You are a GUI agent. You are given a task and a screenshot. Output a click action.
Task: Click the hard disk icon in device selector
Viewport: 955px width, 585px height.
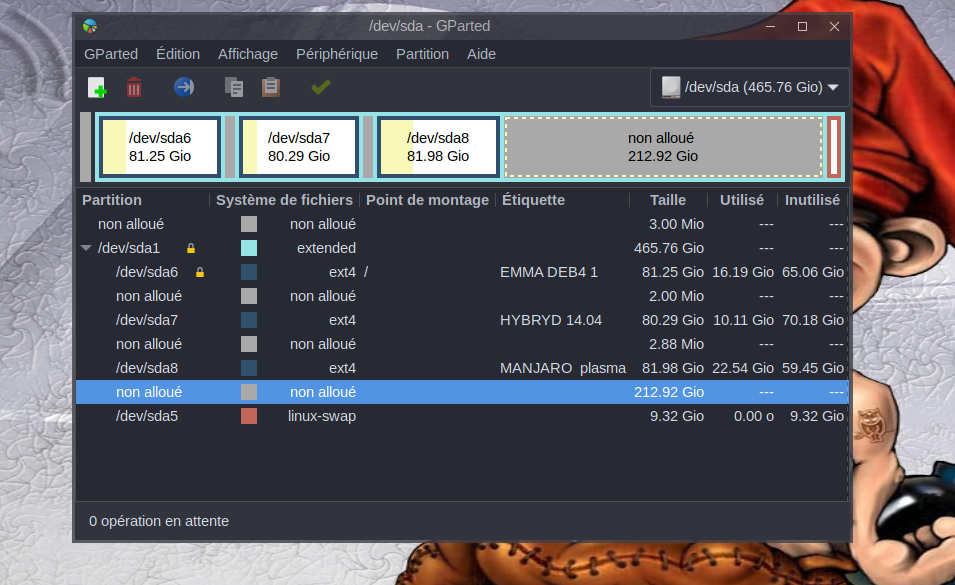click(x=671, y=87)
